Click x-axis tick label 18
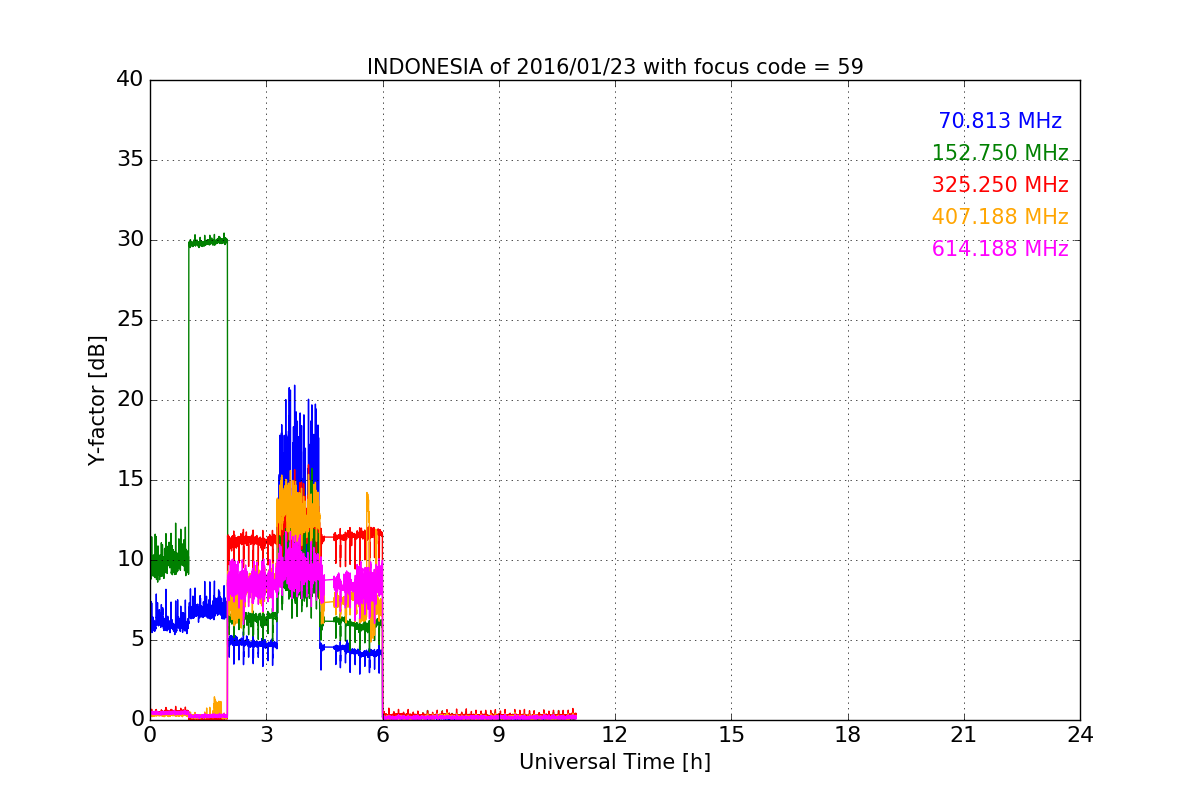1200x800 pixels. [848, 735]
